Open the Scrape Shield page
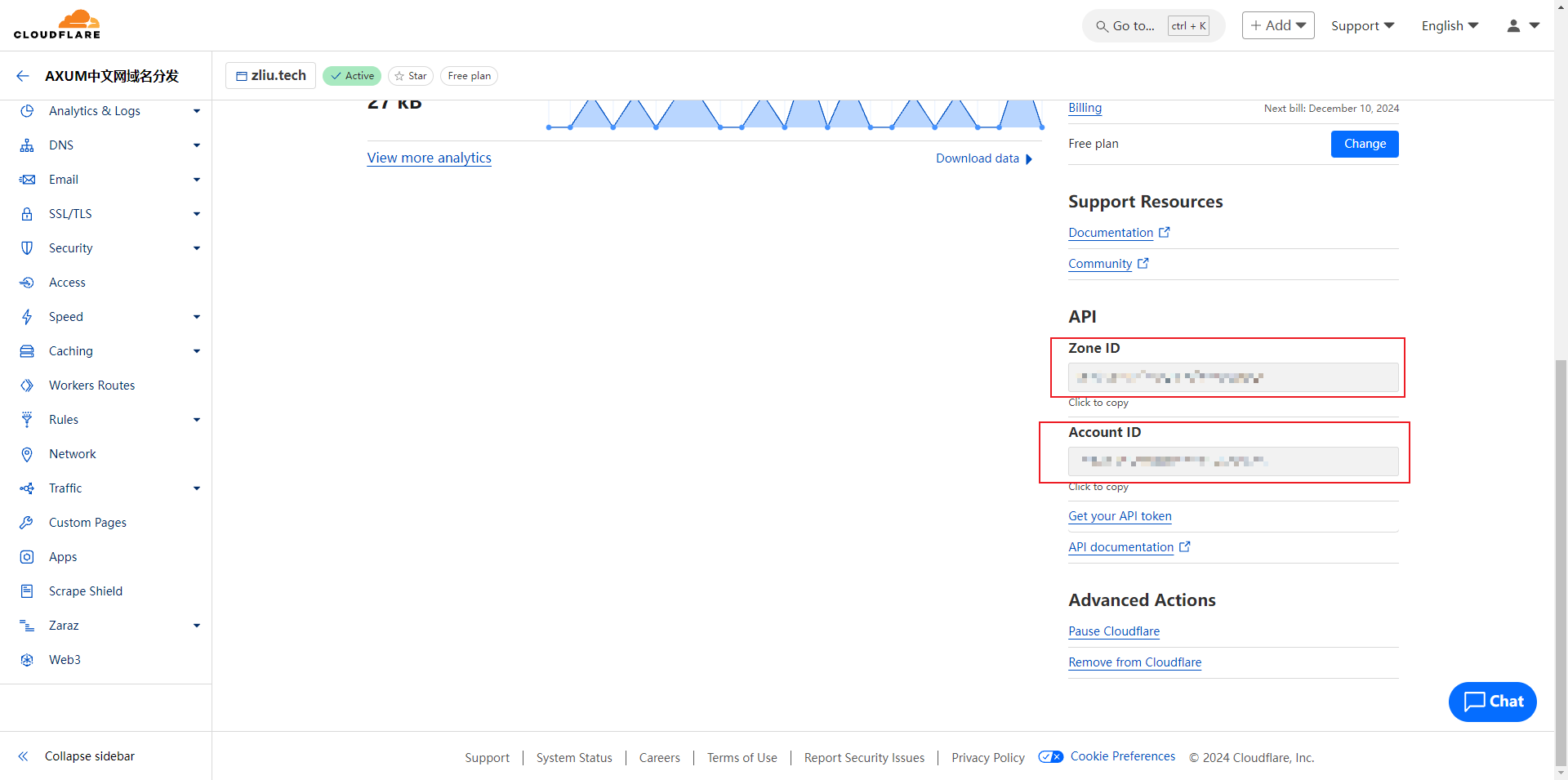 pyautogui.click(x=85, y=591)
